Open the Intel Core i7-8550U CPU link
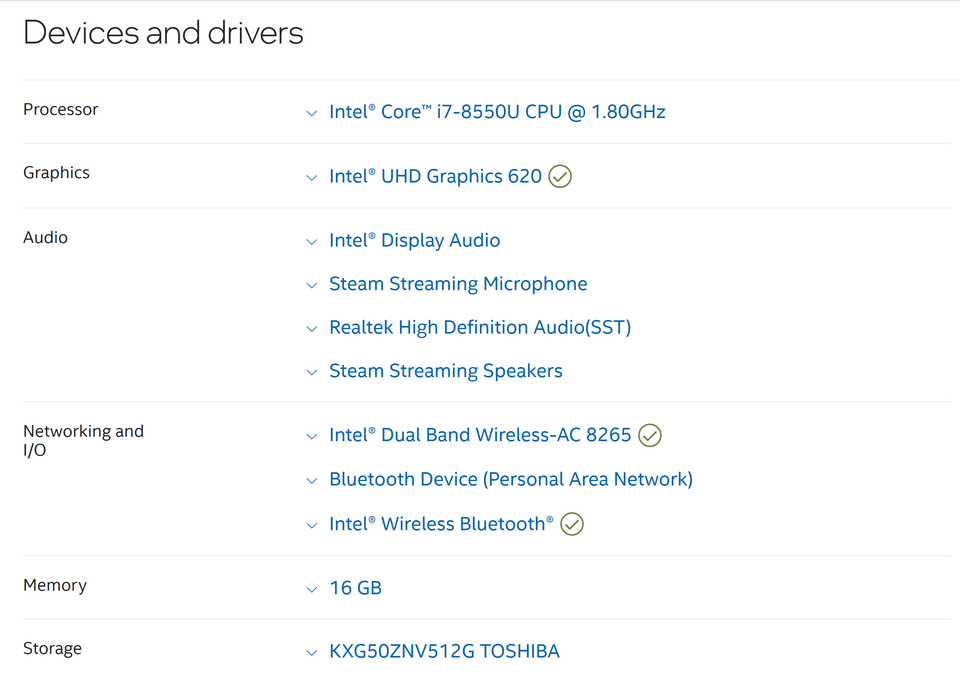The image size is (960, 695). coord(497,112)
